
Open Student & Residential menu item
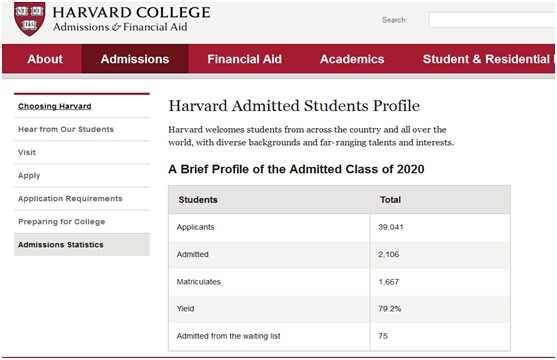(x=488, y=59)
